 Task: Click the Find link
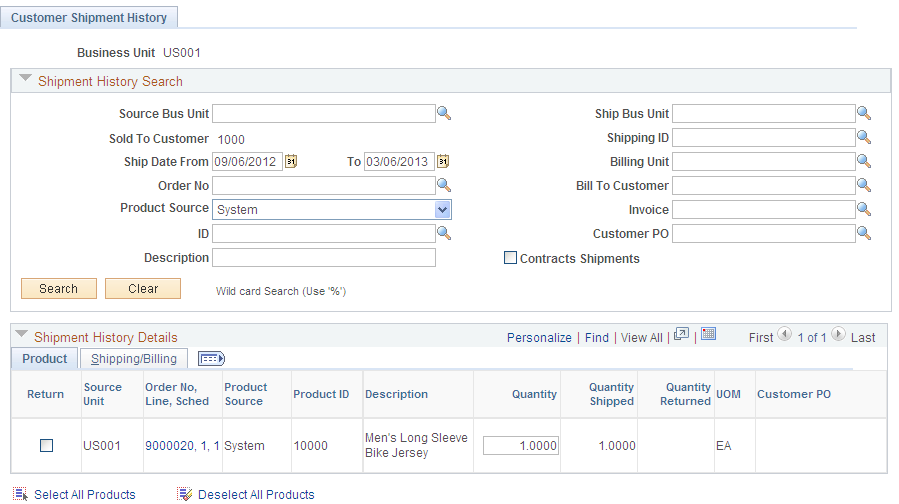(597, 338)
